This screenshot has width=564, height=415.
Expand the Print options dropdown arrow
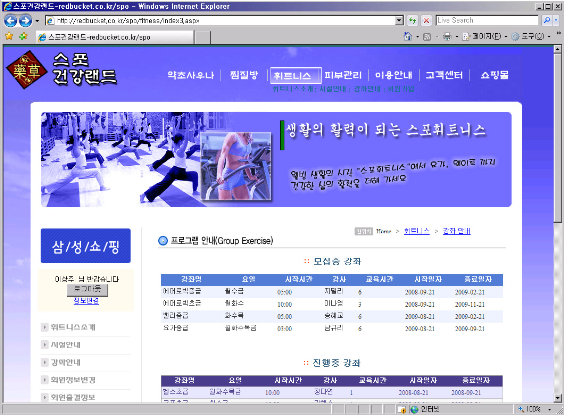[x=456, y=37]
